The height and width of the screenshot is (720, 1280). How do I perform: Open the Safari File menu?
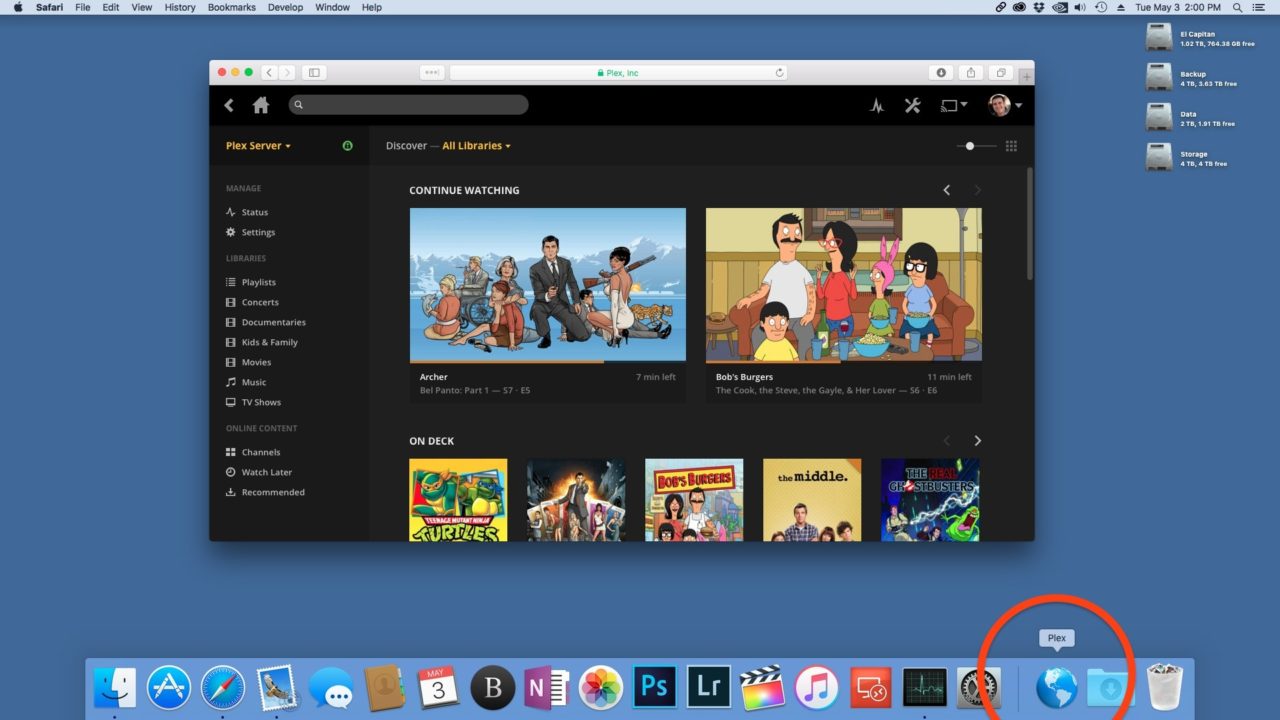(82, 7)
